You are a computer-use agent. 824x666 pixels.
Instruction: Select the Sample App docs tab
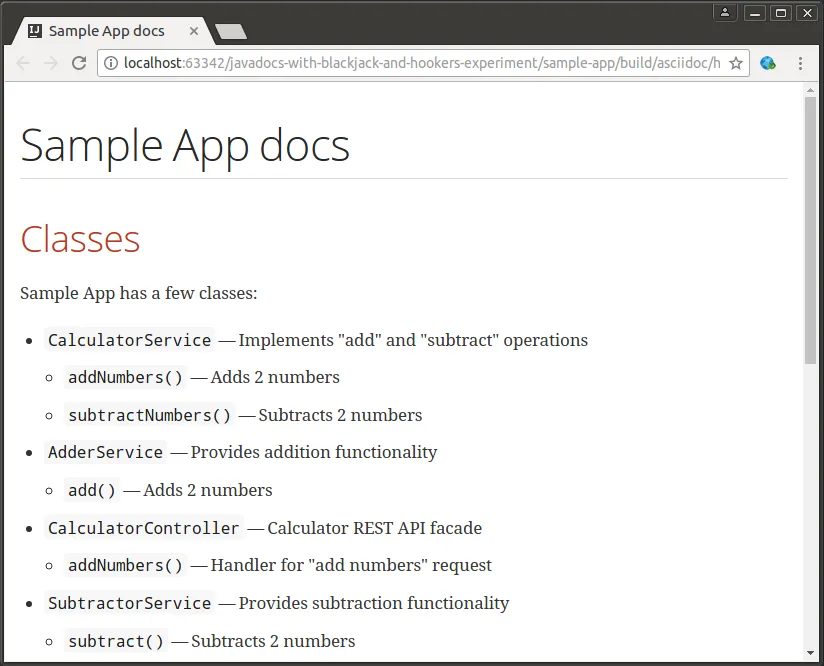(x=107, y=31)
